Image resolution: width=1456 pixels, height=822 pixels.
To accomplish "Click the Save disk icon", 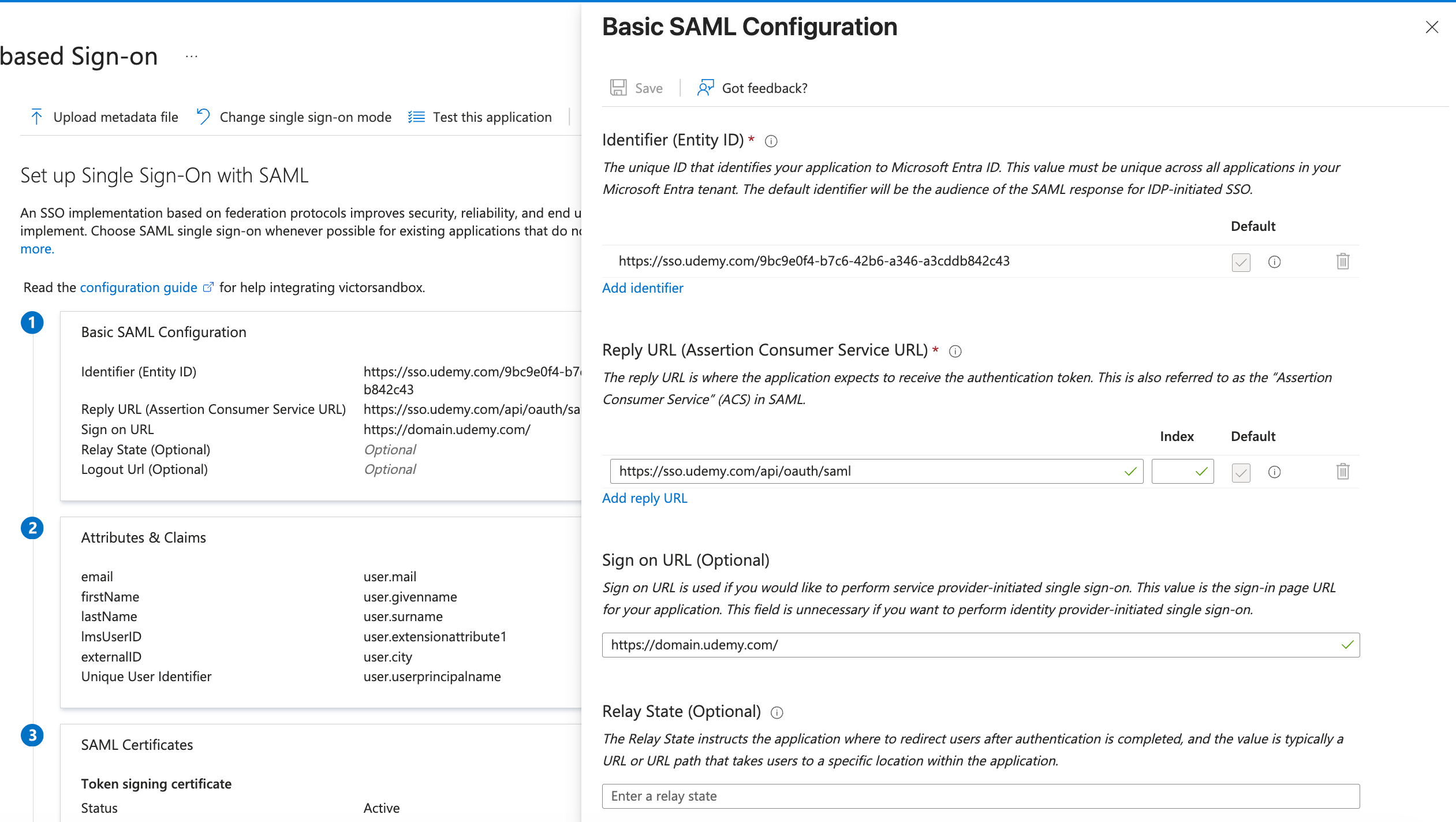I will click(618, 88).
